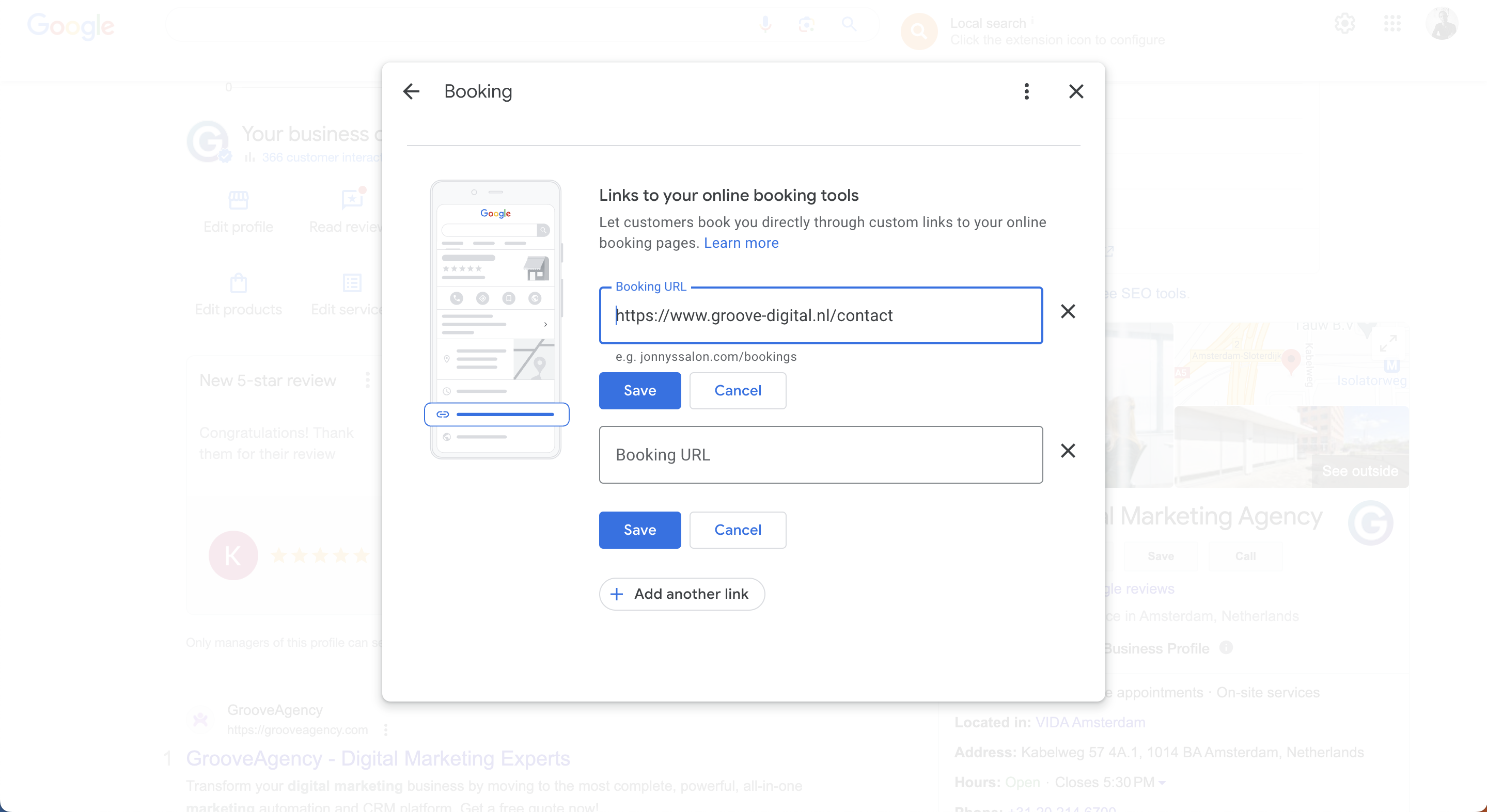Open the New 5-star review card menu
The image size is (1487, 812).
367,380
